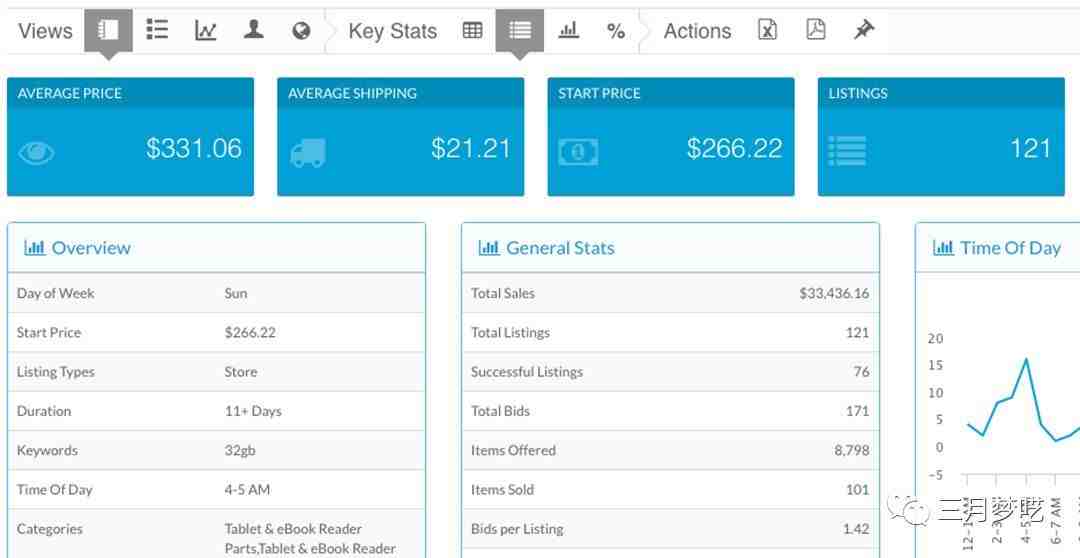Click the 121 value in Listings card
Viewport: 1080px width, 558px height.
point(1030,149)
